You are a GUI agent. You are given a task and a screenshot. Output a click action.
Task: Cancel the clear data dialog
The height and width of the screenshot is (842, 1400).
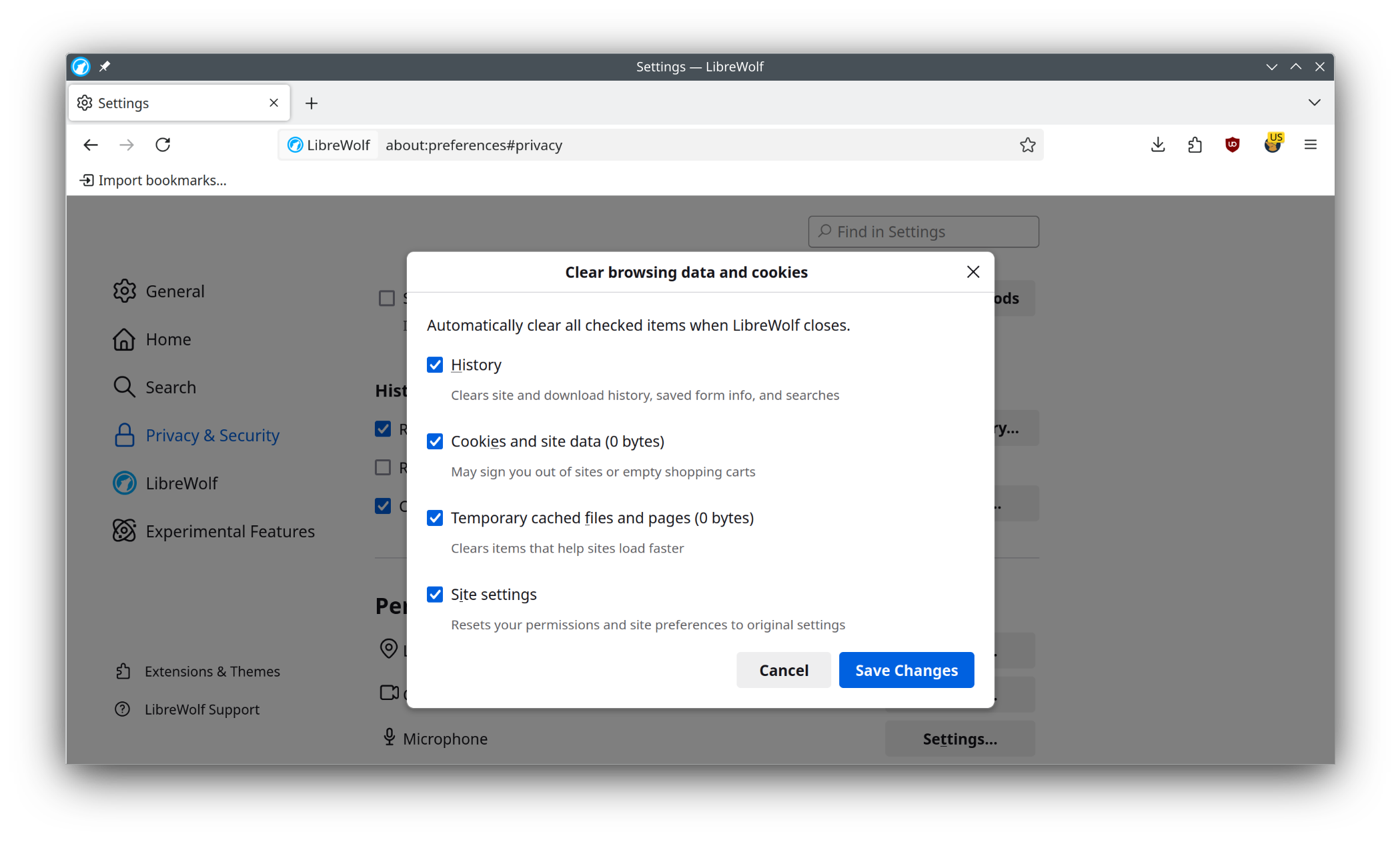[x=784, y=670]
